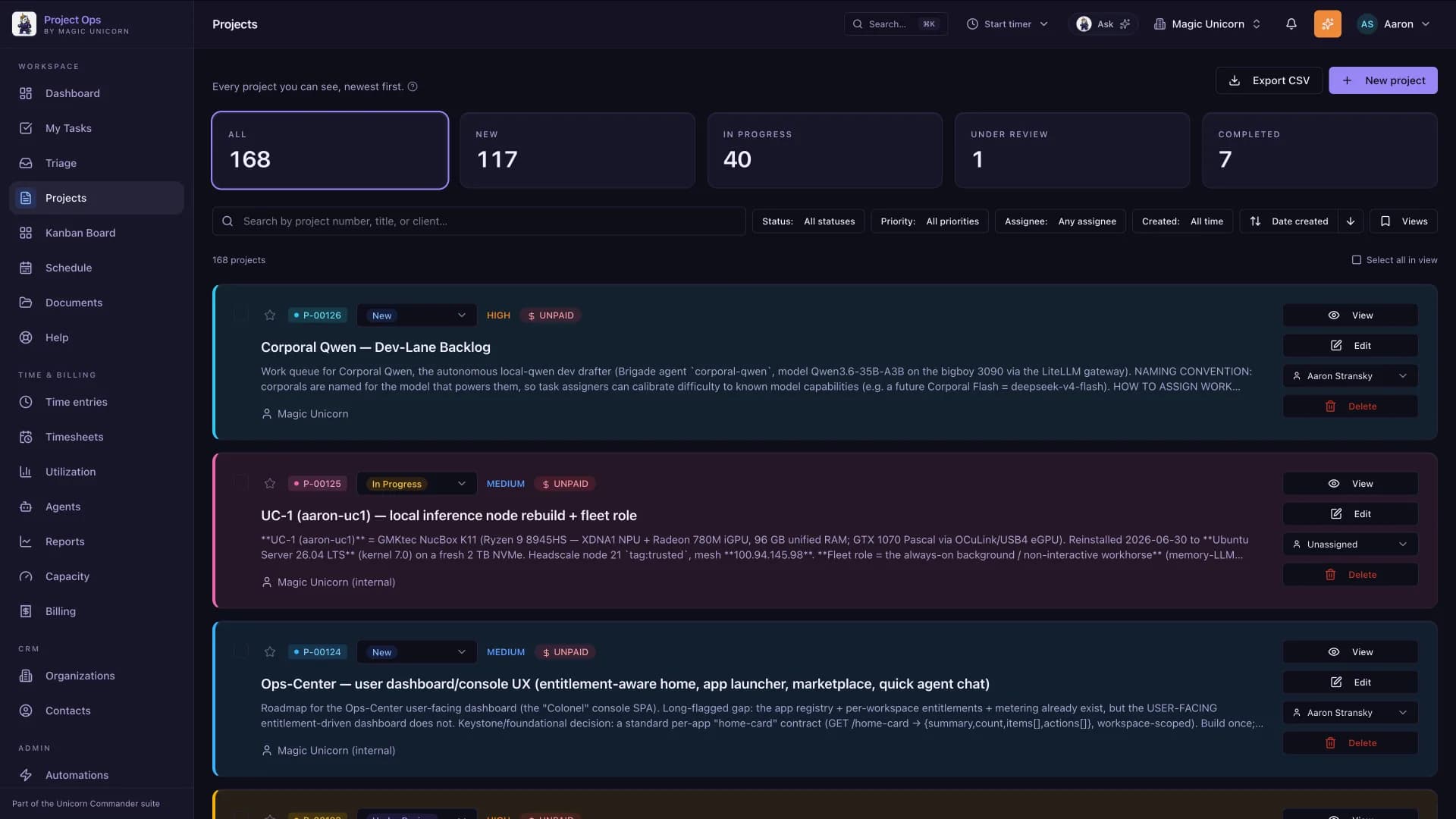Open notifications with the bell icon
1456x819 pixels.
tap(1291, 24)
